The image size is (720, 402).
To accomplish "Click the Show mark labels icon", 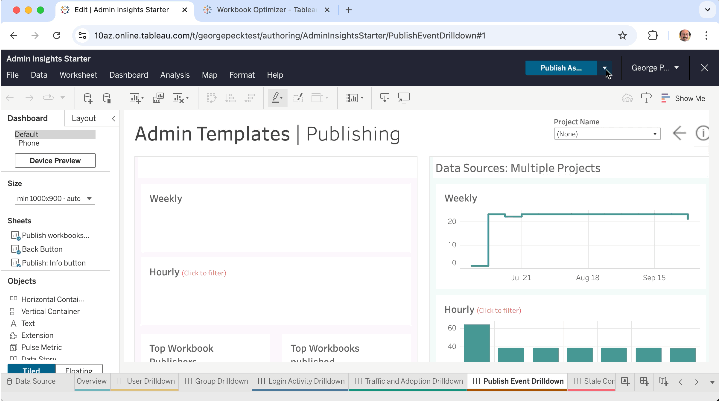I will [319, 98].
